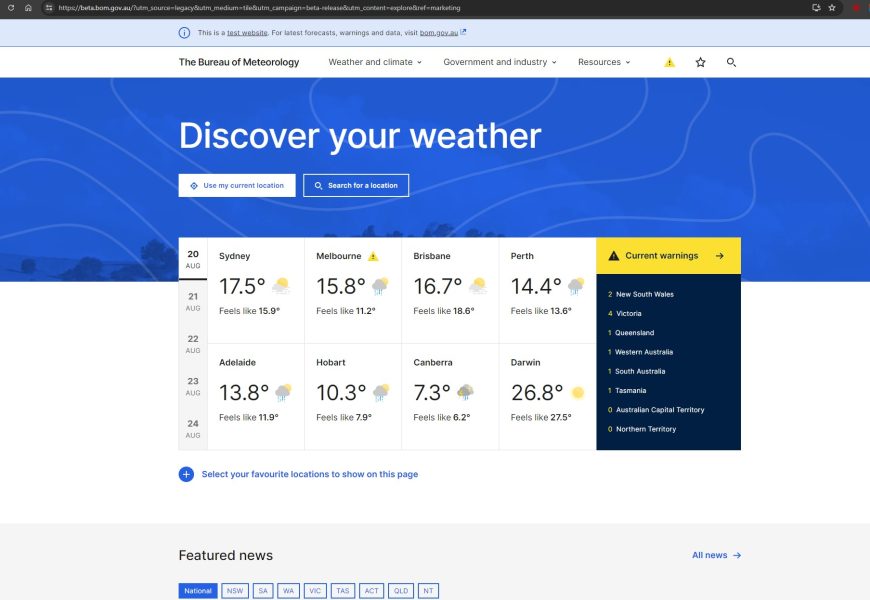Select the QLD news filter chip
Image resolution: width=870 pixels, height=600 pixels.
coord(400,590)
